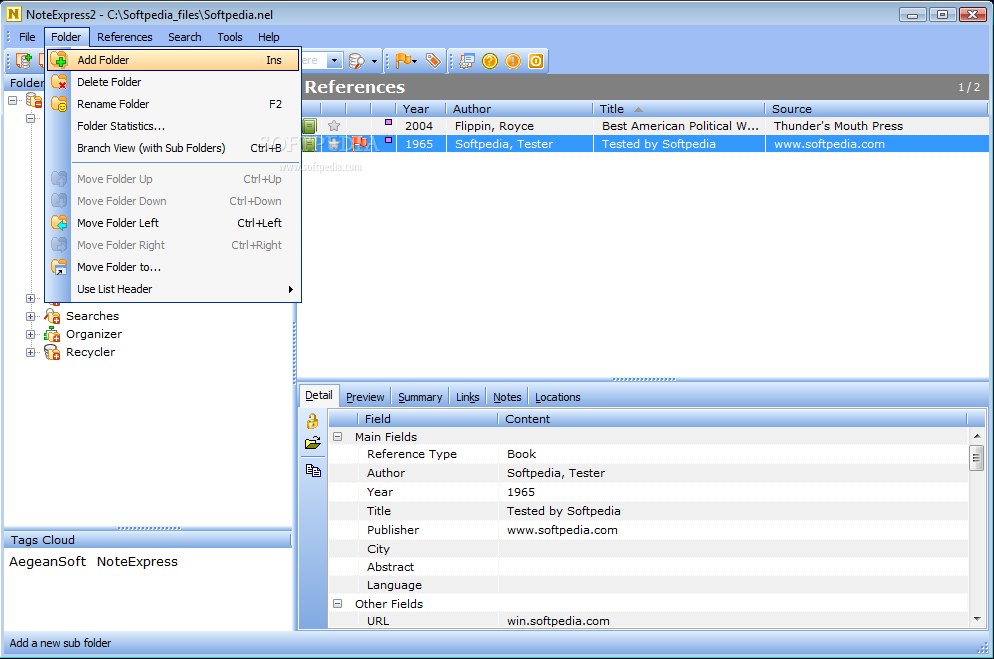Collapse the second-level tree node under root
The width and height of the screenshot is (994, 659).
pos(30,118)
